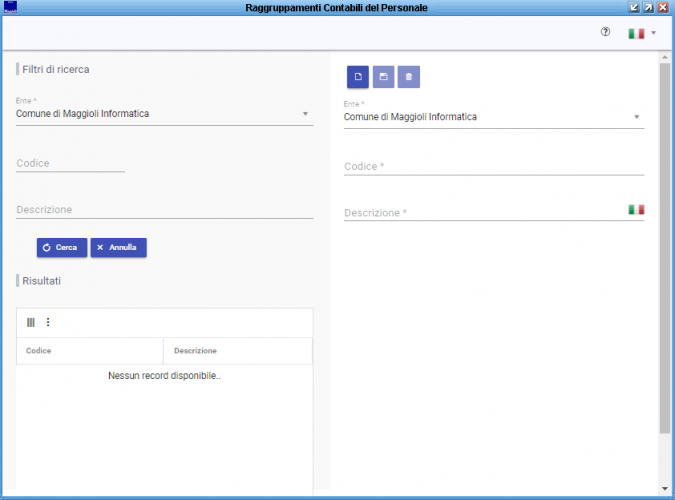Open the three-dots menu in results grid
Screen dimensions: 675x500
(48, 322)
